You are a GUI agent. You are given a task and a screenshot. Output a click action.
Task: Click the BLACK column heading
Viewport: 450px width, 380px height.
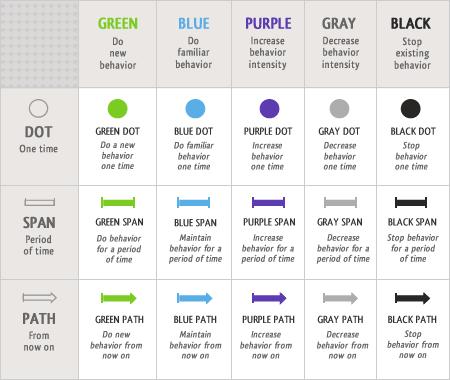[x=411, y=24]
